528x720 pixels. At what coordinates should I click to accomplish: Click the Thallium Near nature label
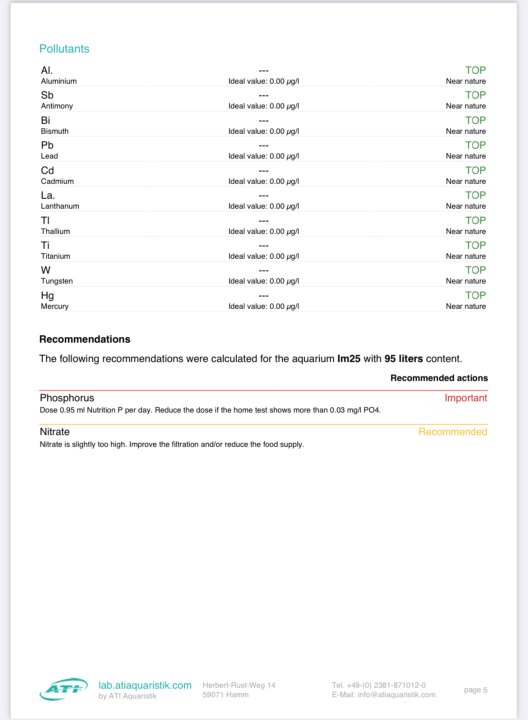[x=466, y=231]
